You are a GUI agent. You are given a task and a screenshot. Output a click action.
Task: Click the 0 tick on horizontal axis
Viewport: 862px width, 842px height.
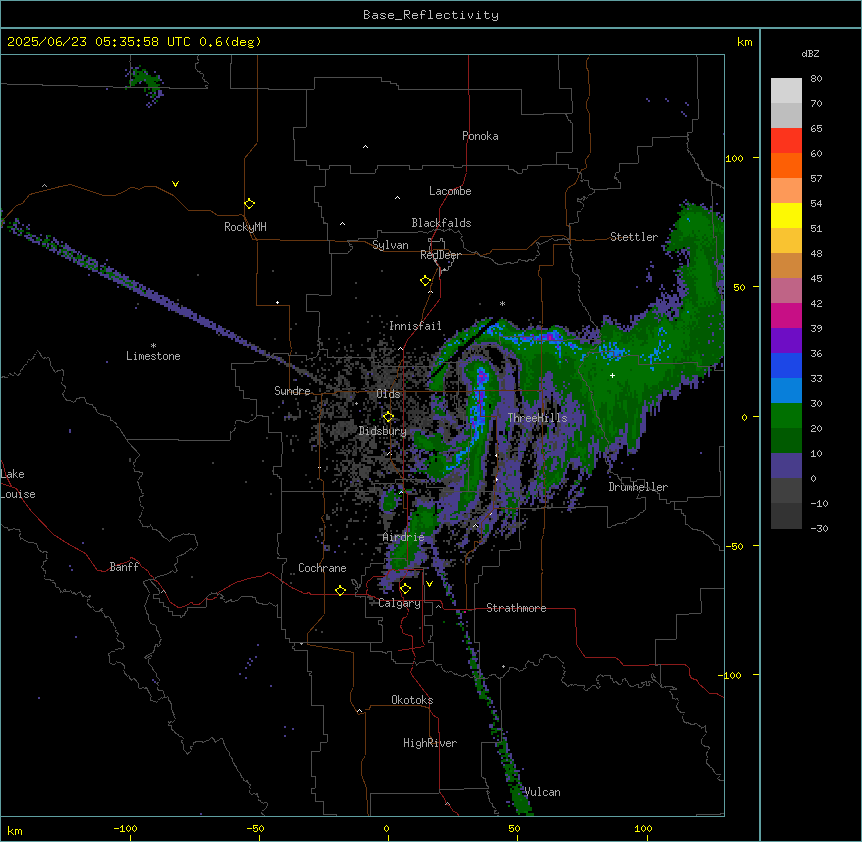386,828
